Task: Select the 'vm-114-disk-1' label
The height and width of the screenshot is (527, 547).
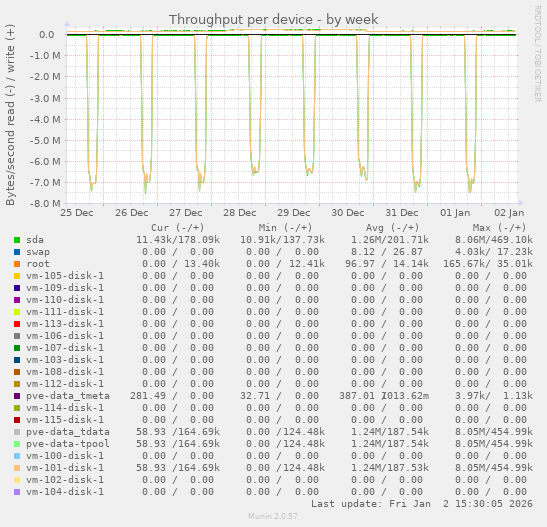Action: (65, 408)
